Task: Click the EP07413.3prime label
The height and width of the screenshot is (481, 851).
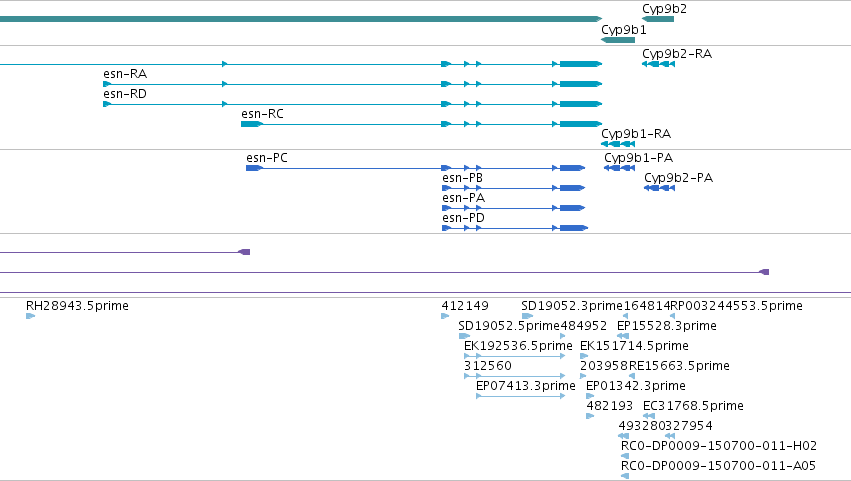Action: pyautogui.click(x=526, y=386)
